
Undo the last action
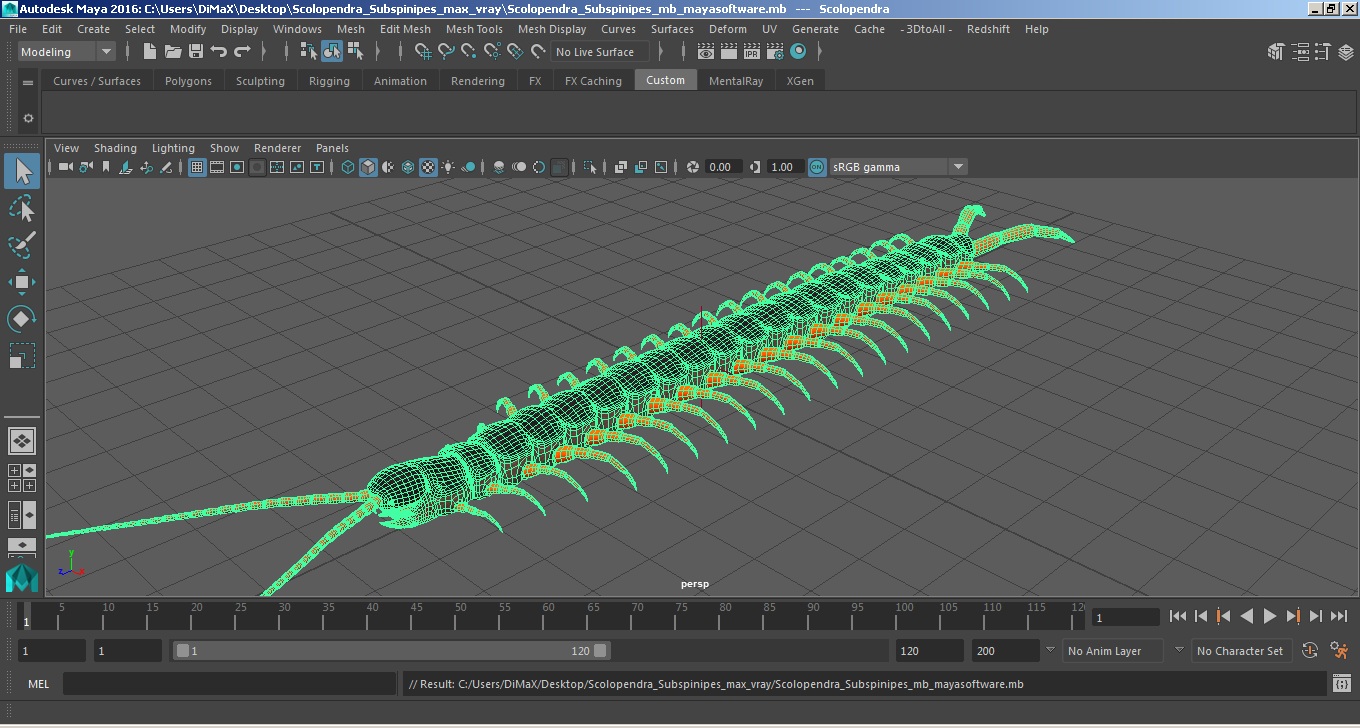(219, 52)
